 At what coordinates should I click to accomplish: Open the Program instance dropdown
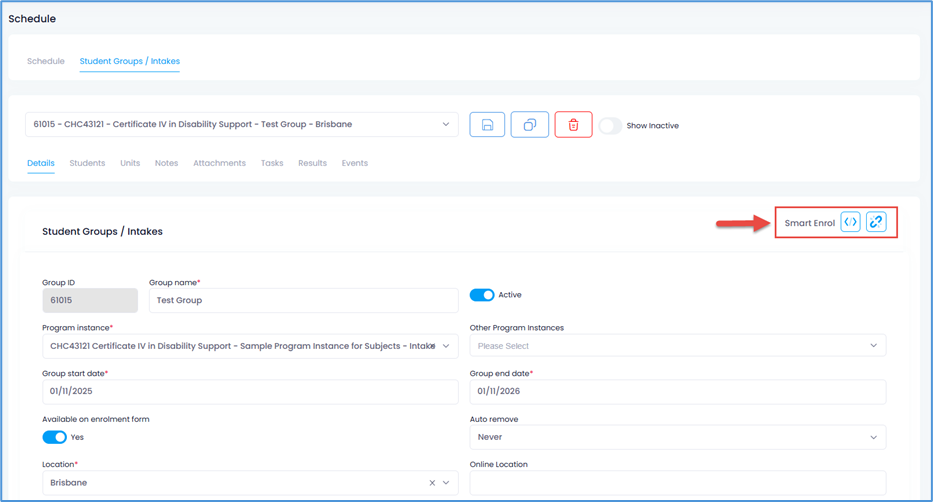[x=445, y=346]
